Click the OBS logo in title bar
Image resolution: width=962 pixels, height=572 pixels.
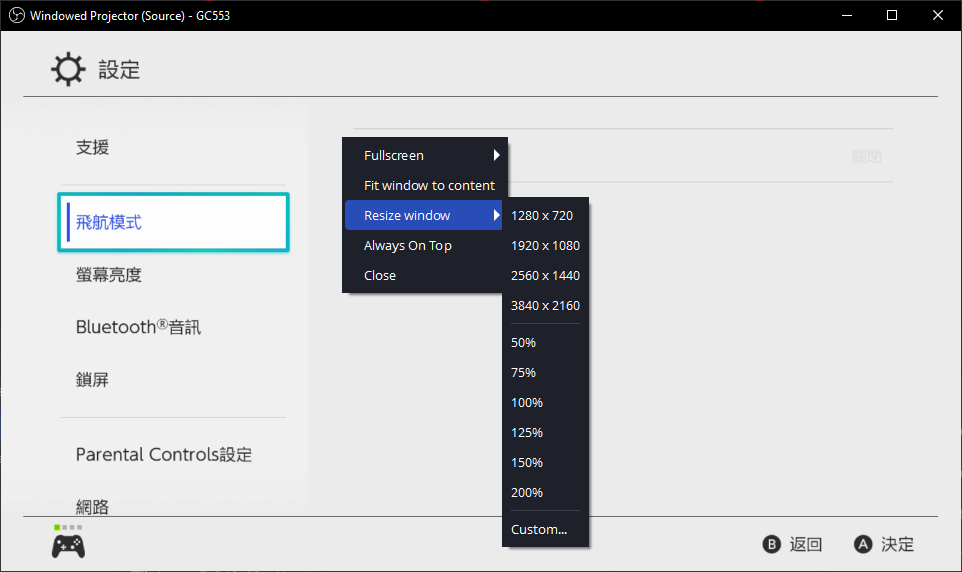click(x=17, y=15)
